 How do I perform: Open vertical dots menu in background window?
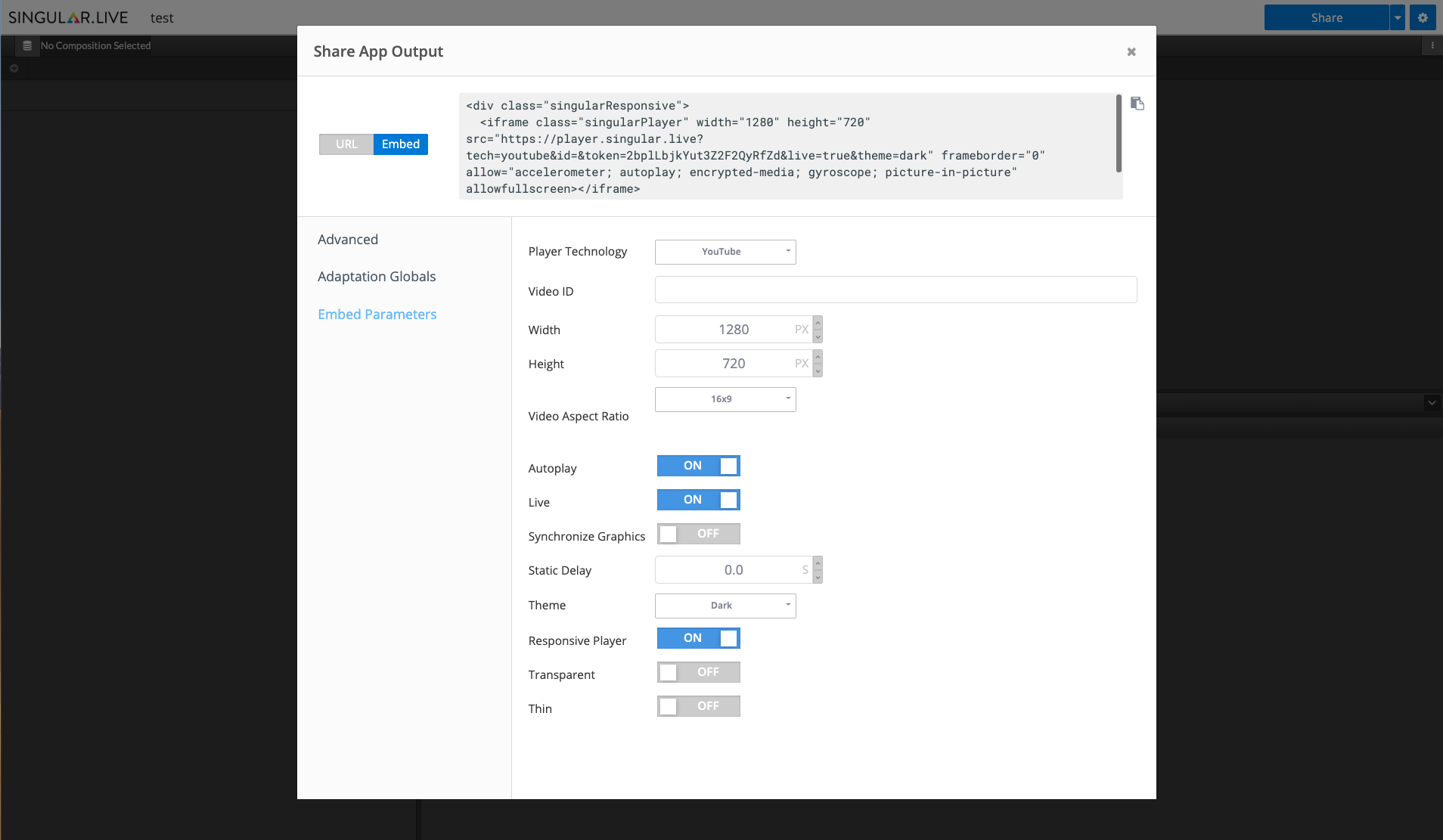1432,45
